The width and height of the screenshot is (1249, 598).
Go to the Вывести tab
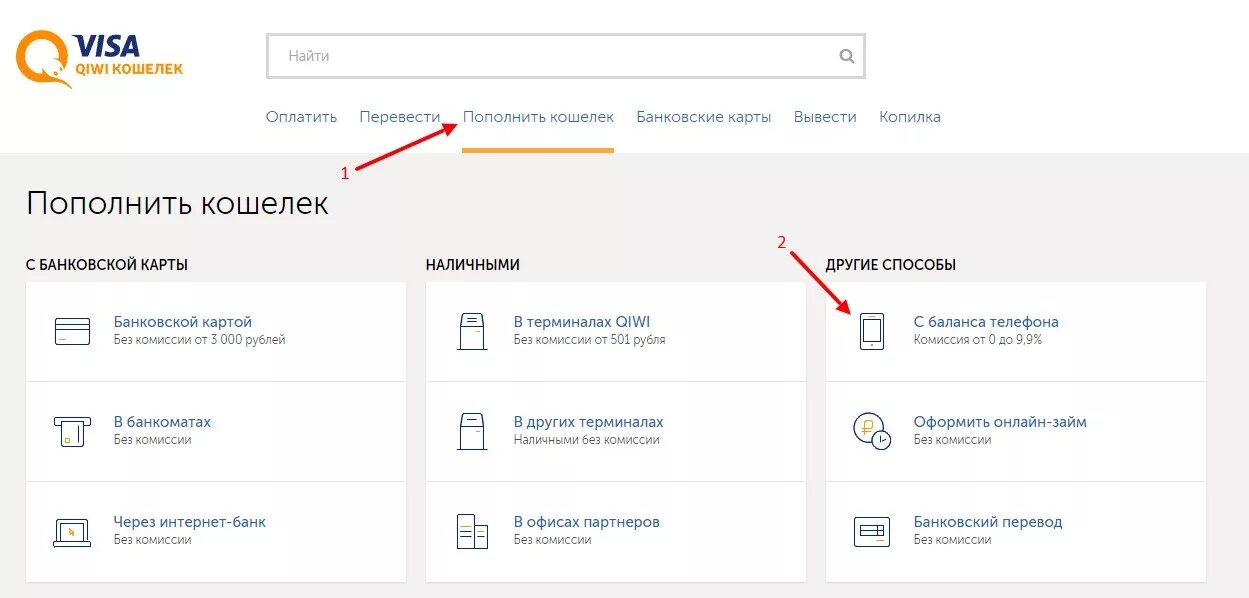pyautogui.click(x=825, y=117)
